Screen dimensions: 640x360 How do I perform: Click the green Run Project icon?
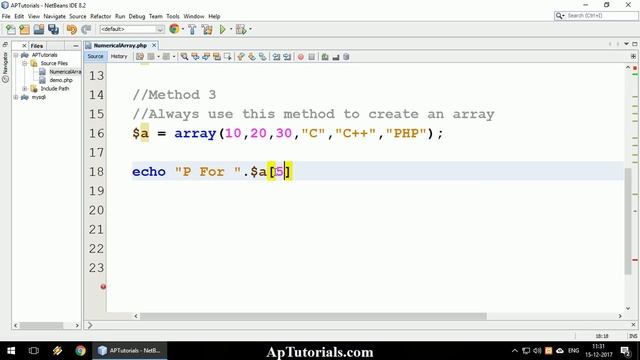click(x=222, y=29)
